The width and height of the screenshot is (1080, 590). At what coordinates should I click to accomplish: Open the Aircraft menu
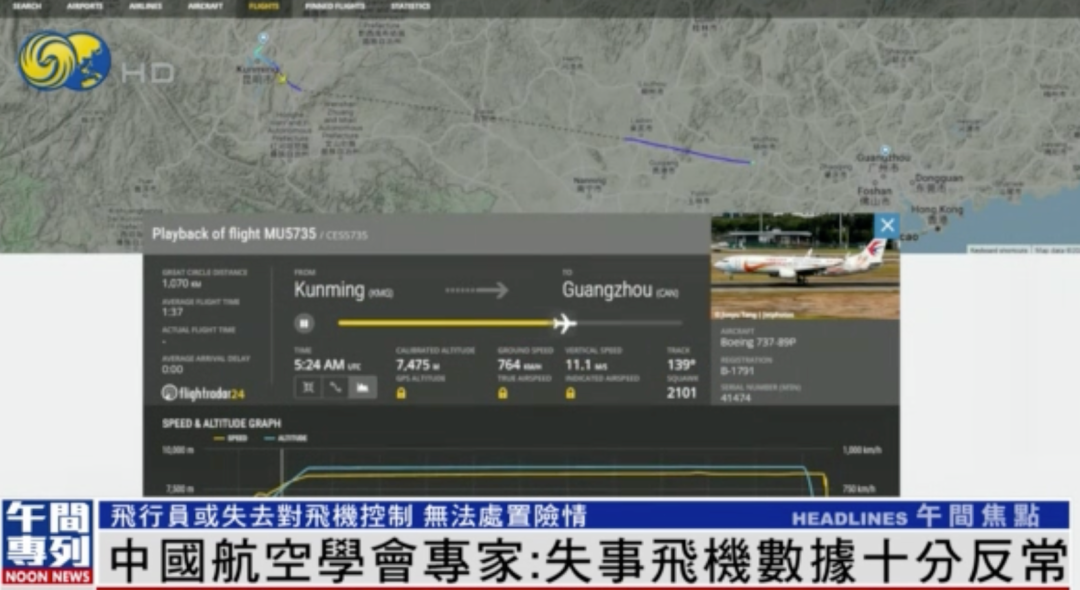click(x=205, y=6)
